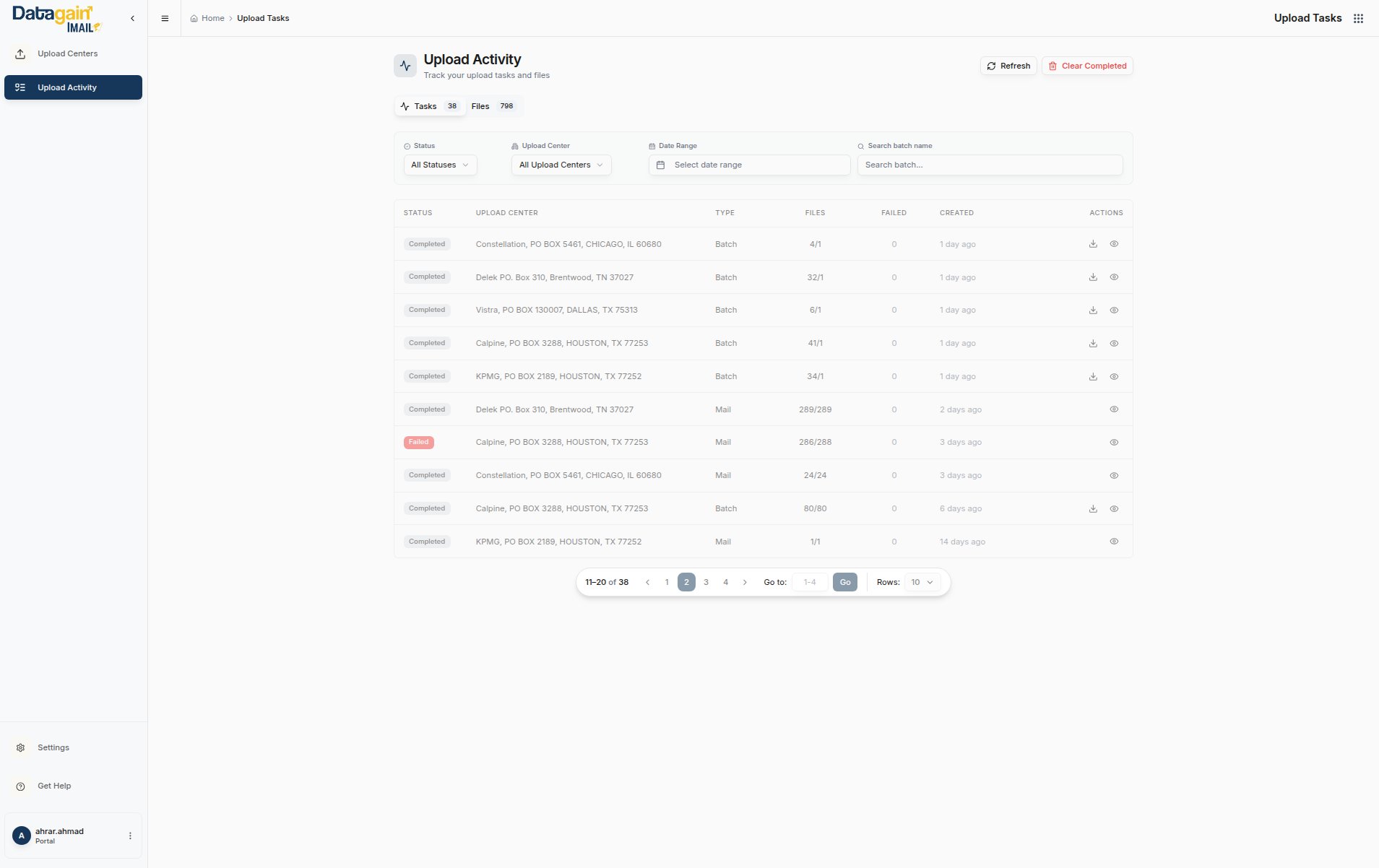Collapse sidebar using the chevron beside logo
The width and height of the screenshot is (1379, 868).
click(132, 19)
